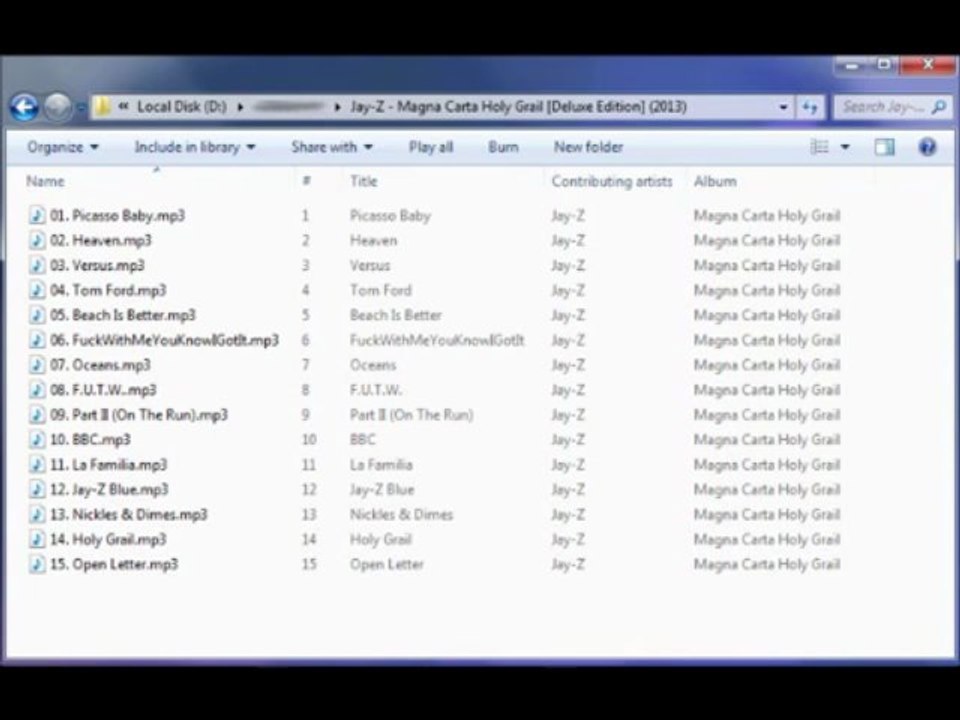Sort by the Album column header

(x=715, y=181)
